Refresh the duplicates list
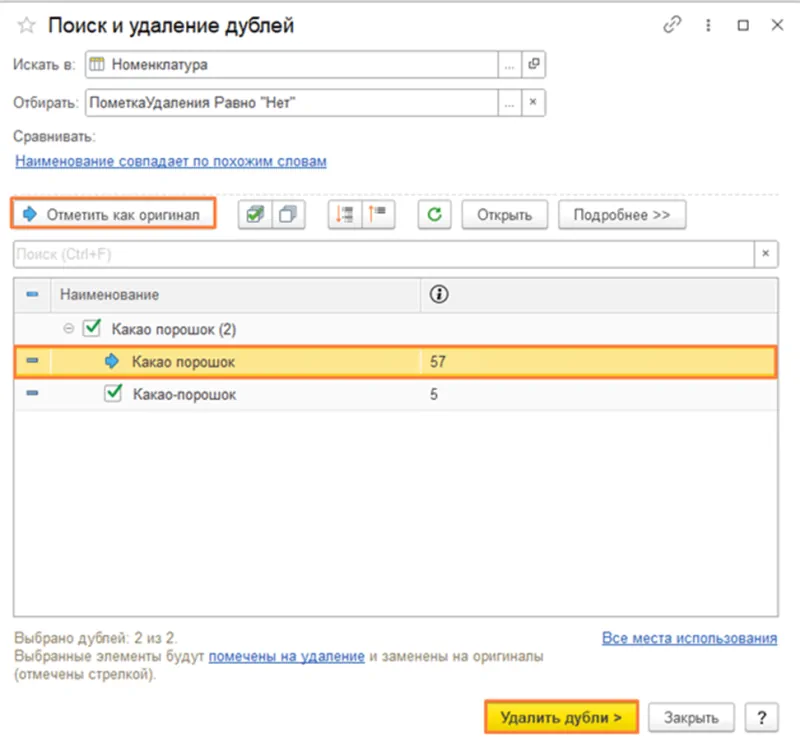The width and height of the screenshot is (800, 743). 433,213
